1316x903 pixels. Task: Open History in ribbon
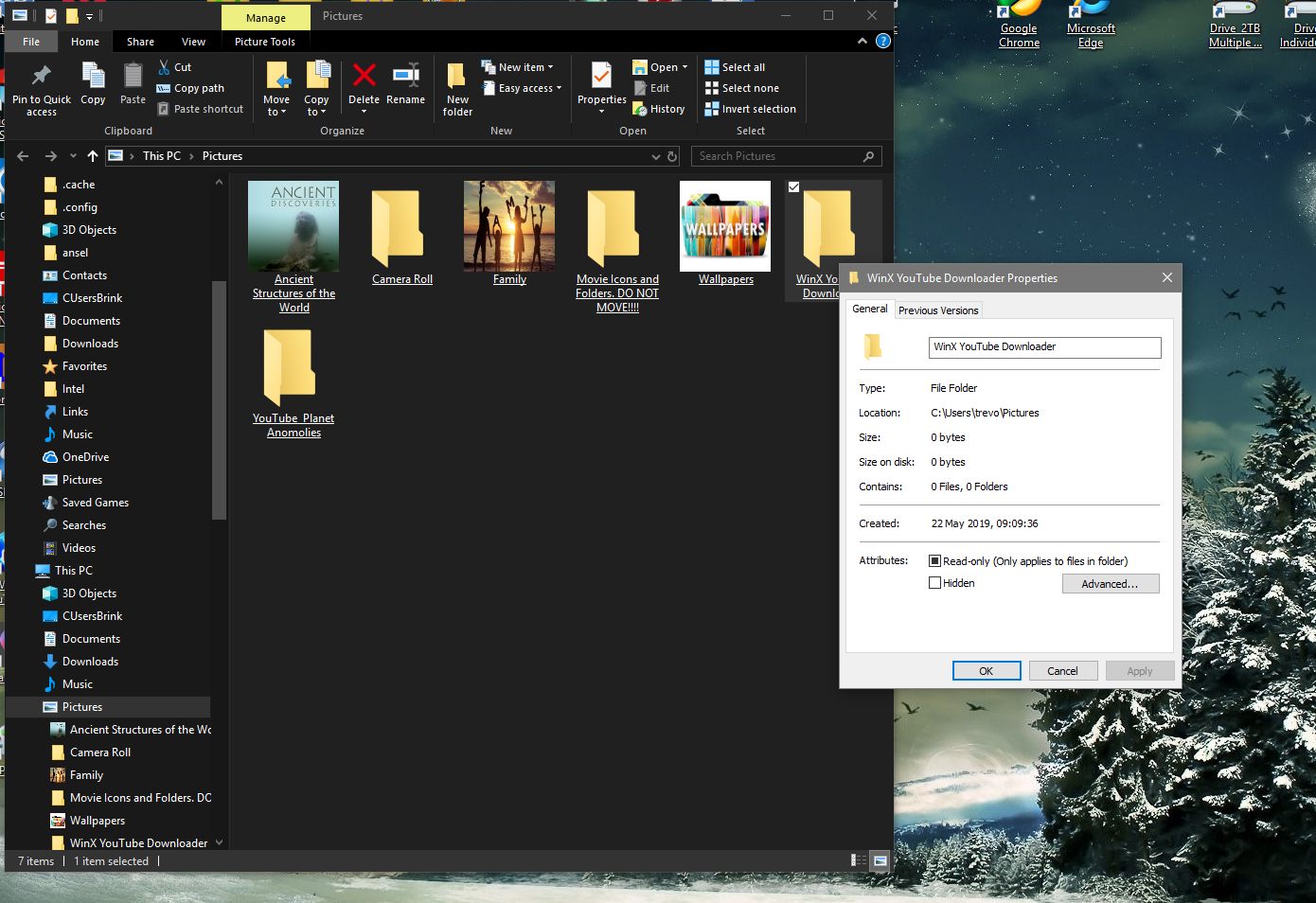point(659,109)
